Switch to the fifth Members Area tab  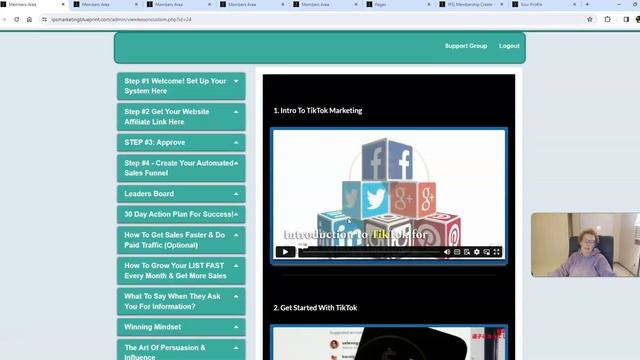coord(325,4)
